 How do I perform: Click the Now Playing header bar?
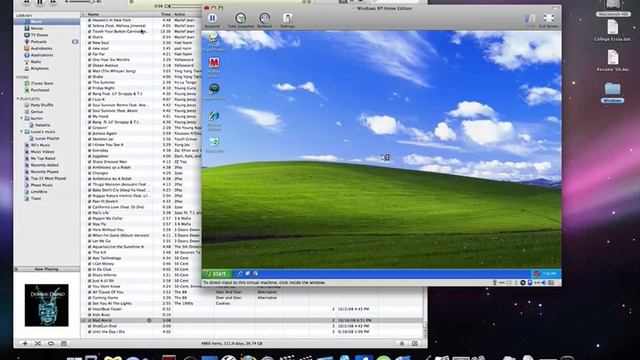(x=47, y=269)
